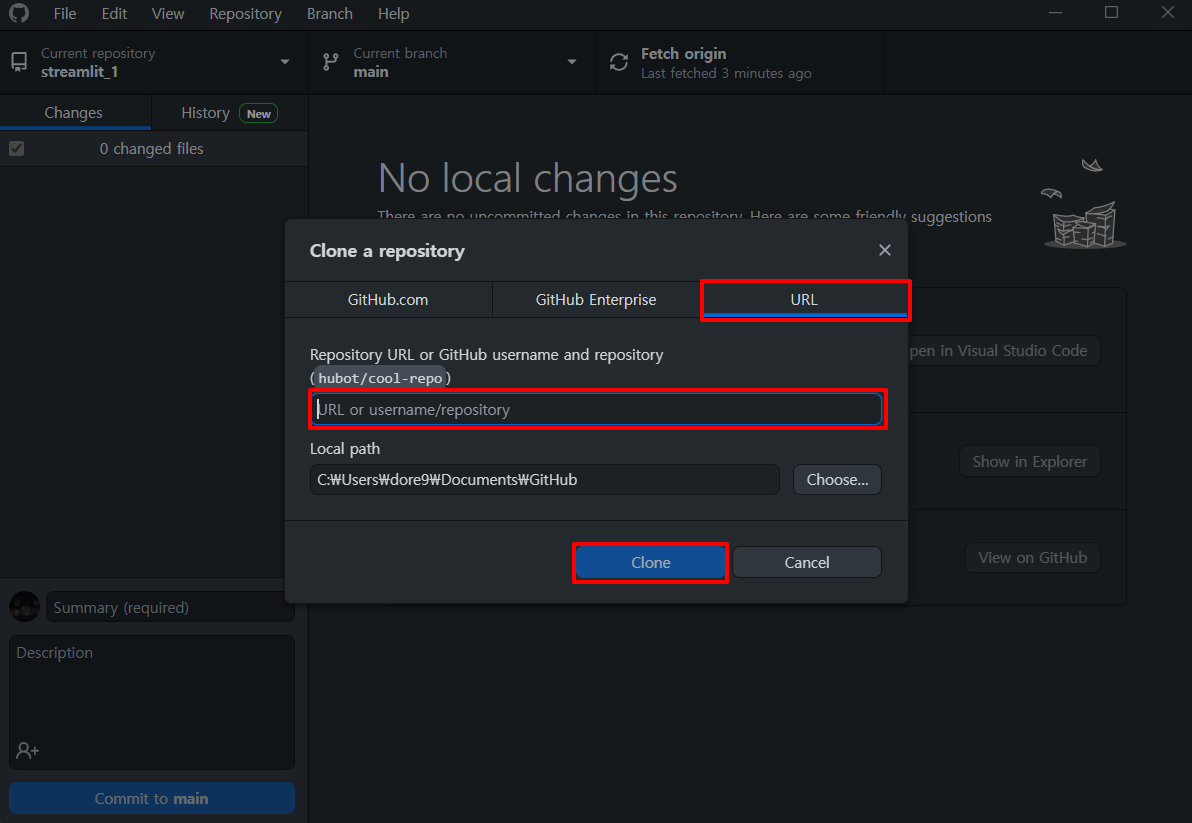The width and height of the screenshot is (1192, 823).
Task: Open the Branch menu
Action: (x=330, y=14)
